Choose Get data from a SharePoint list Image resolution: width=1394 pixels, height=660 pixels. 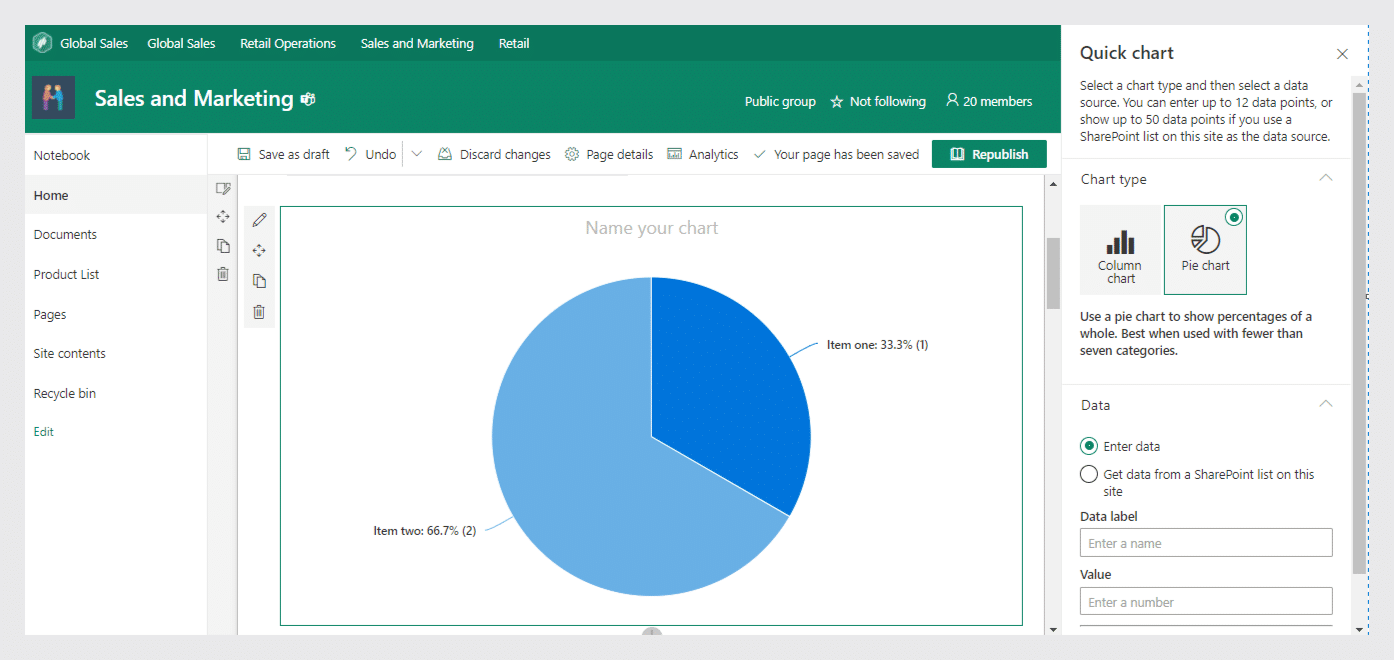[x=1089, y=474]
